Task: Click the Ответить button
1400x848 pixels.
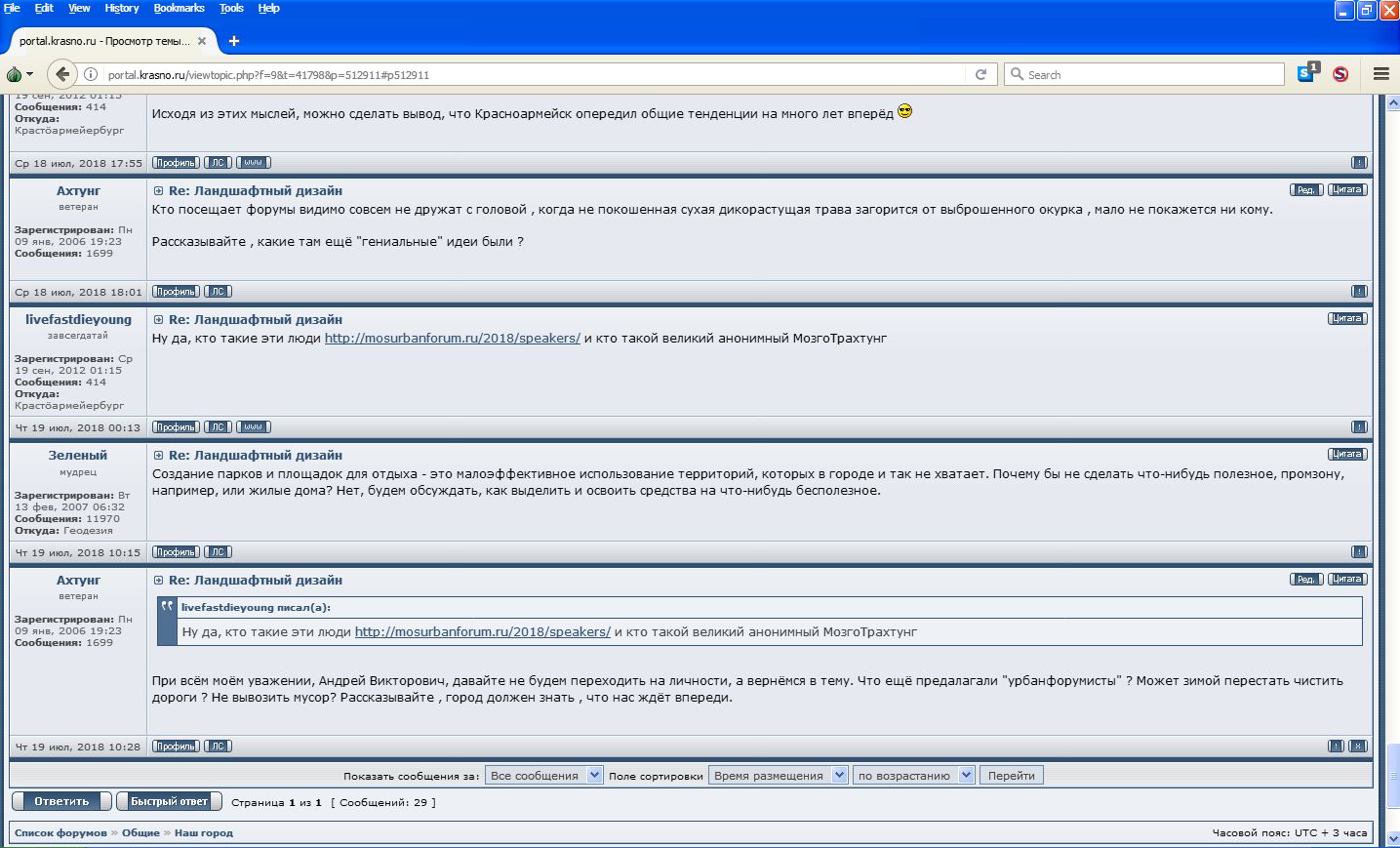Action: click(x=61, y=802)
